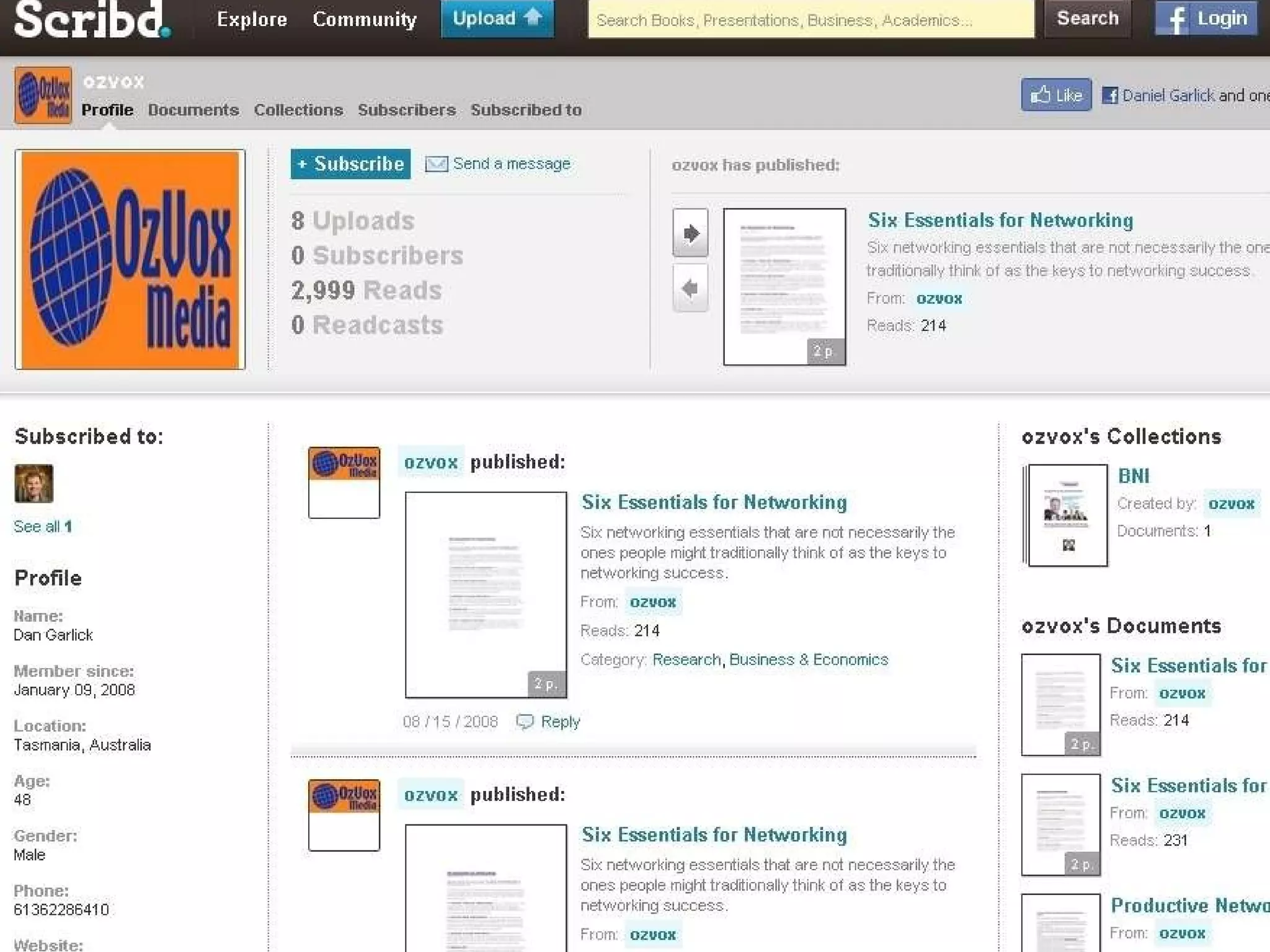
Task: Click the date 08 / 15 / 2008
Action: 450,721
